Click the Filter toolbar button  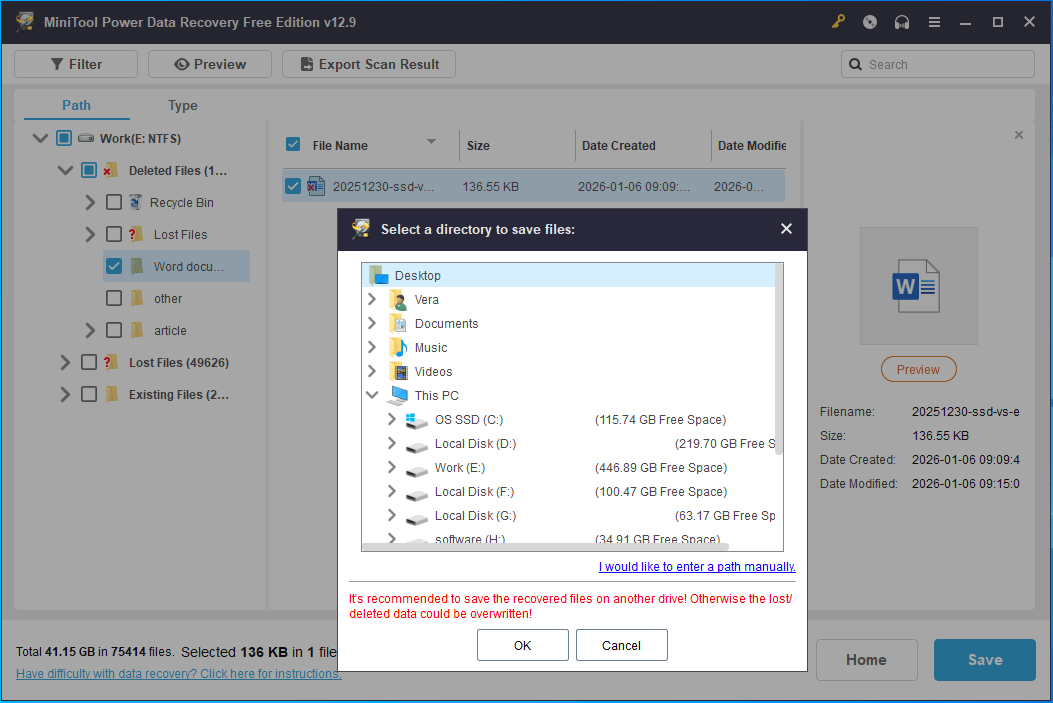[x=76, y=64]
